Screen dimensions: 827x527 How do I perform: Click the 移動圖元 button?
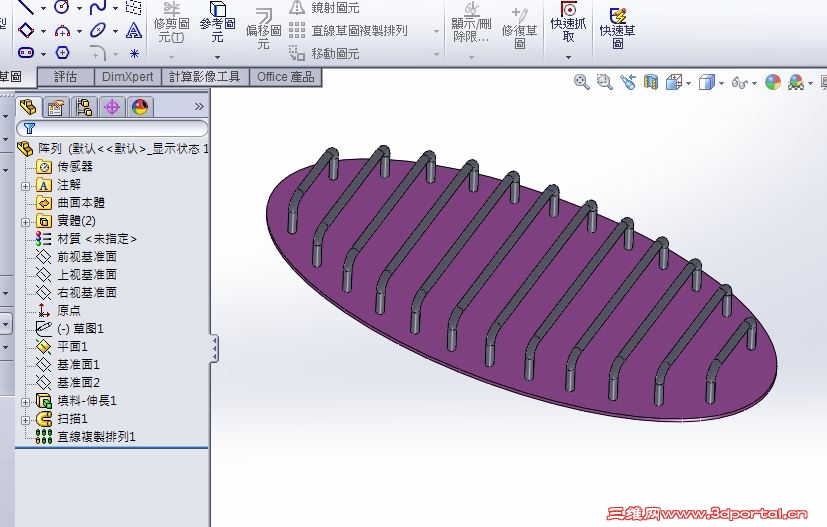pos(324,53)
